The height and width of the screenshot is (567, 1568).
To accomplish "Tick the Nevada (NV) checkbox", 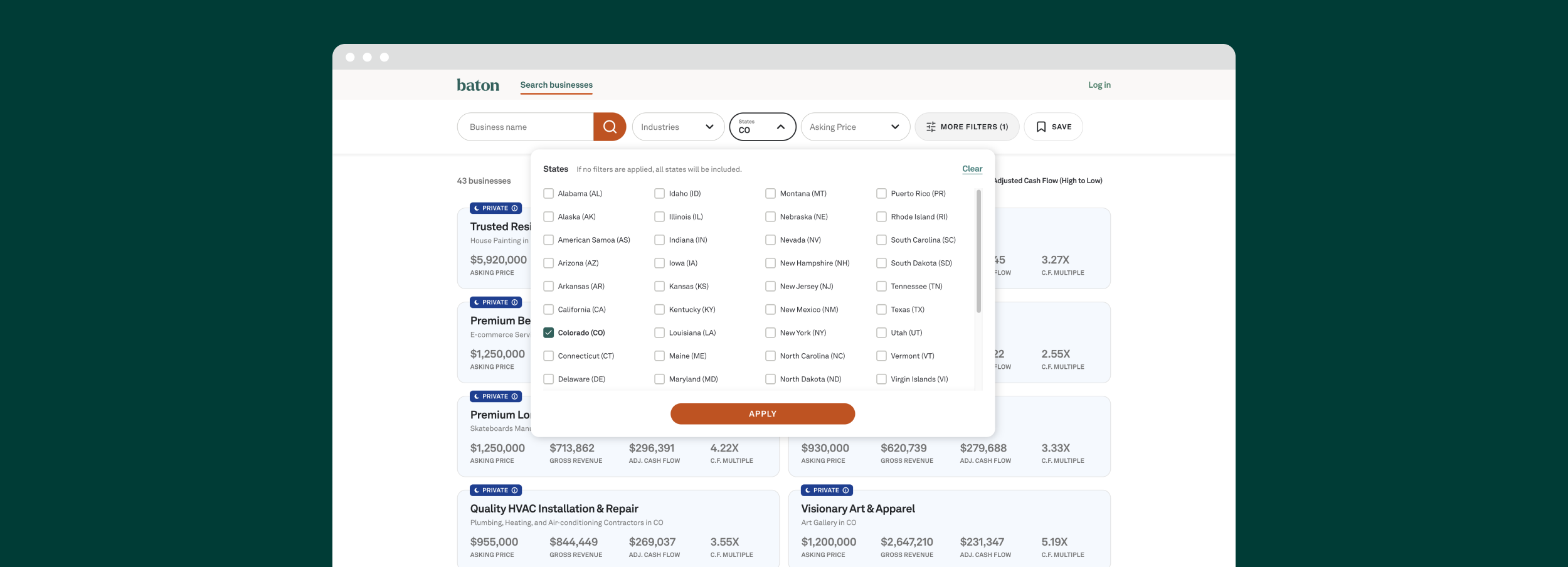I will click(771, 240).
